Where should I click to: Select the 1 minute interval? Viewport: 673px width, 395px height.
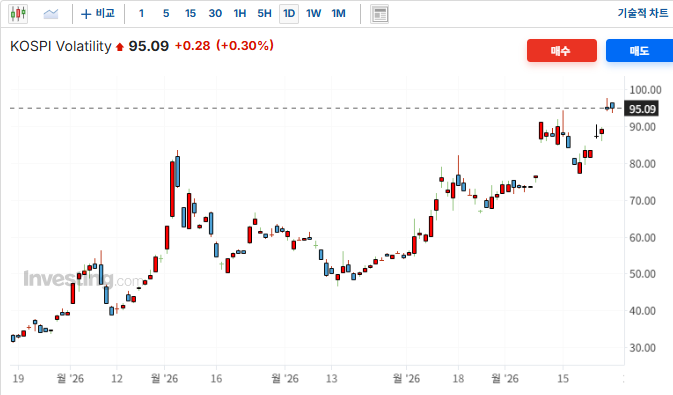pyautogui.click(x=141, y=14)
